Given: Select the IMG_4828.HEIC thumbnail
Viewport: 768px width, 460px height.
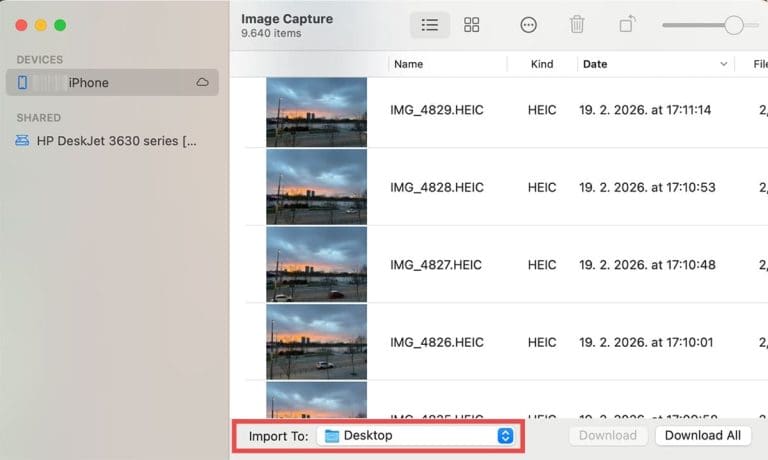Looking at the screenshot, I should click(316, 187).
